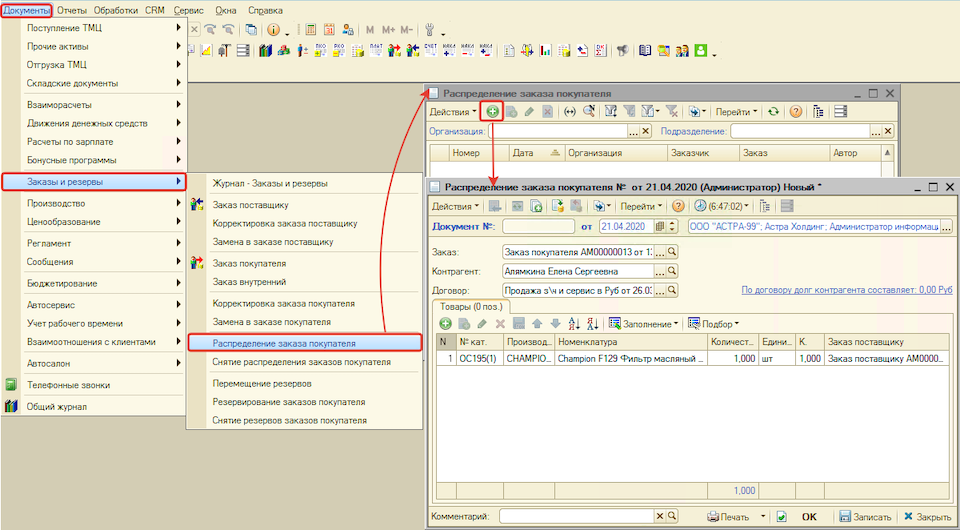Viewport: 960px width, 530px height.
Task: Delete row icon in Товары toolbar
Action: [500, 324]
